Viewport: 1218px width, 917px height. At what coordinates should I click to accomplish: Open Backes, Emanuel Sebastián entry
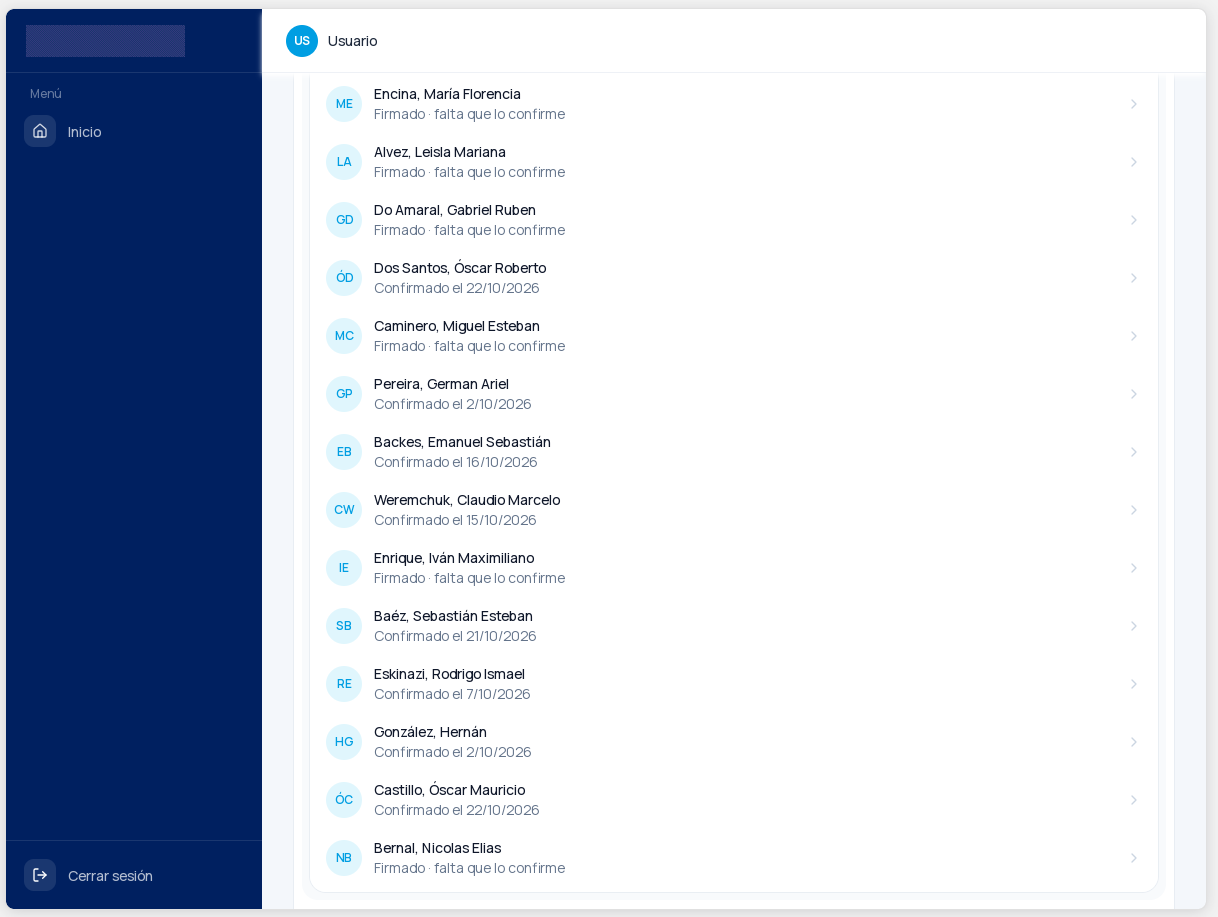click(x=734, y=452)
